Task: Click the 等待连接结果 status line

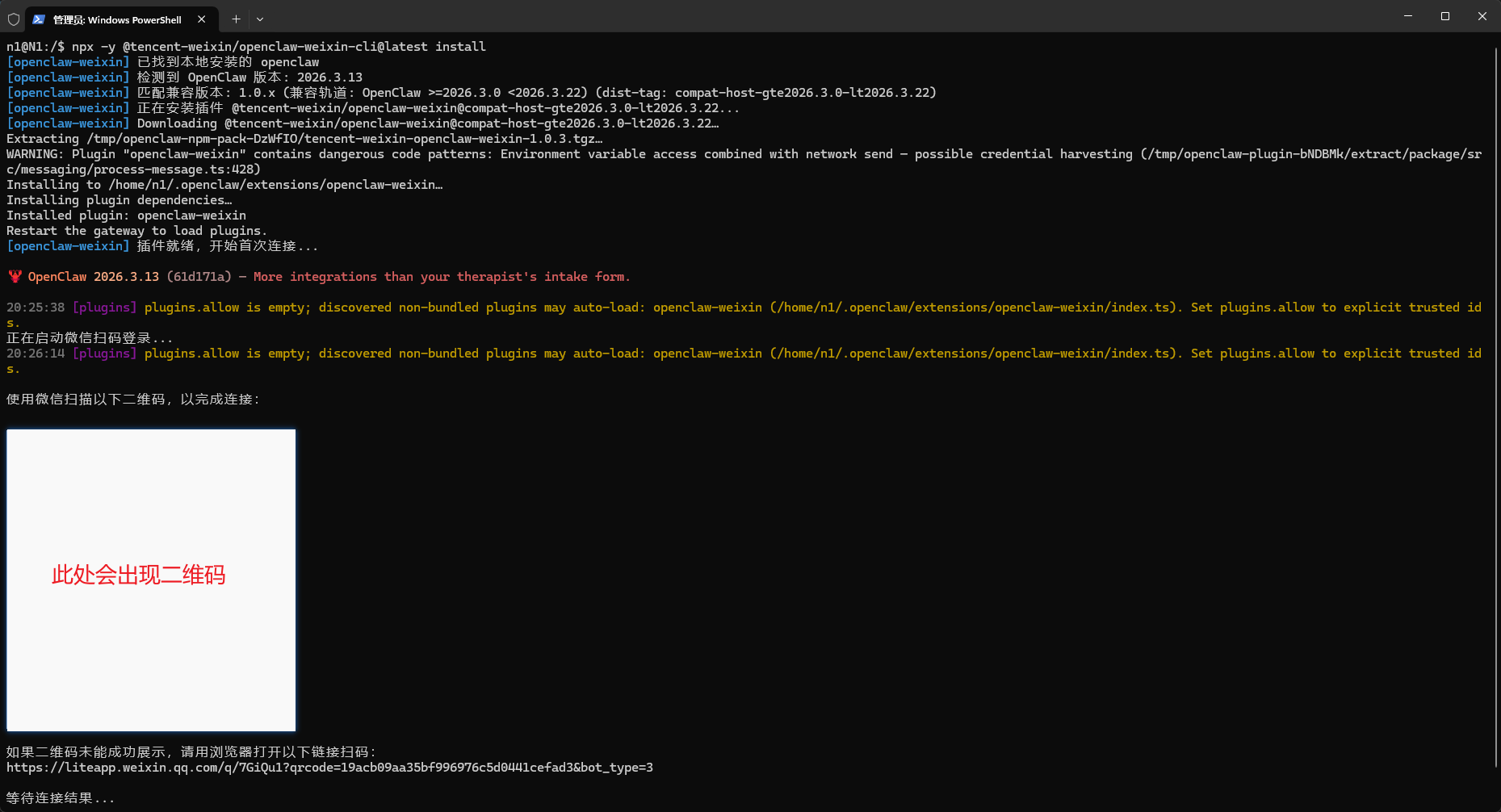Action: pos(61,798)
